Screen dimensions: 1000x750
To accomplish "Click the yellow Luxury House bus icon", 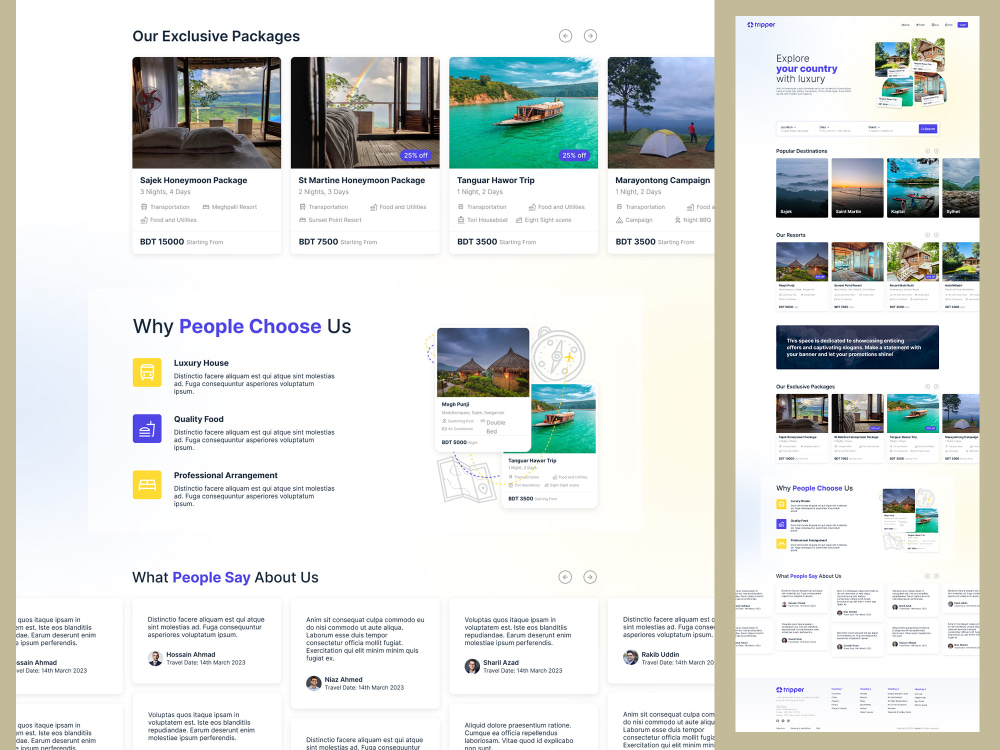I will (147, 372).
